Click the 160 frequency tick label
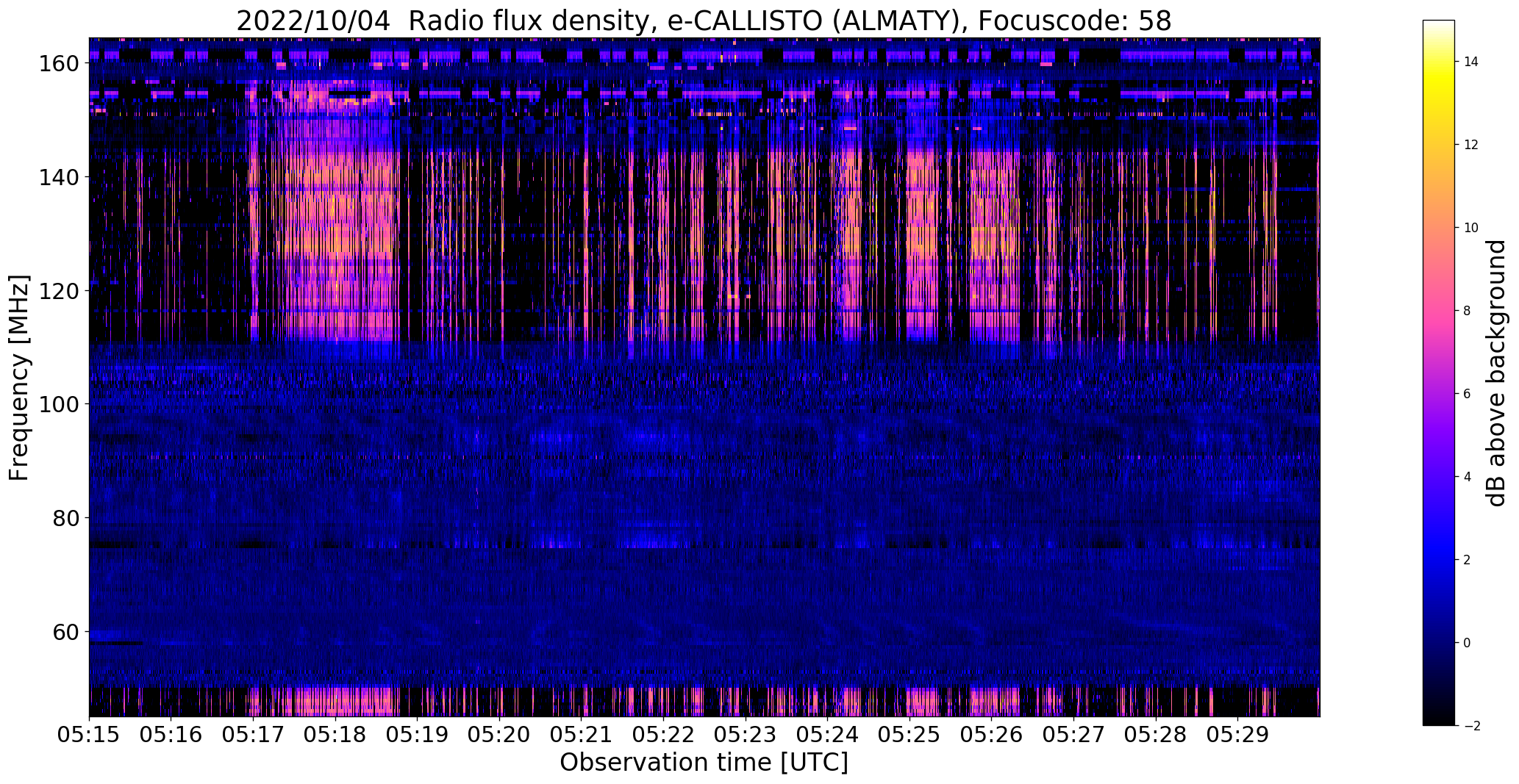Screen dimensions: 1519x784 point(59,64)
